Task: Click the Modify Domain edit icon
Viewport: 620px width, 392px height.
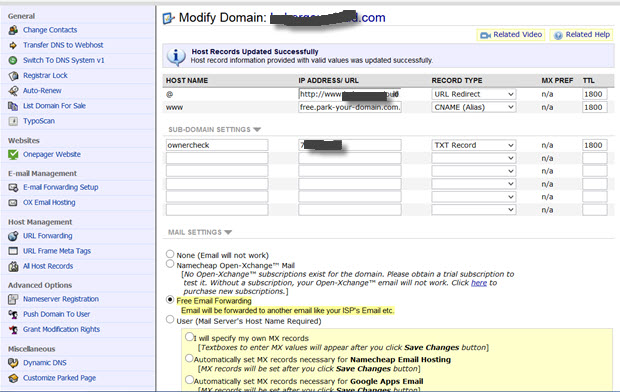Action: (x=168, y=18)
